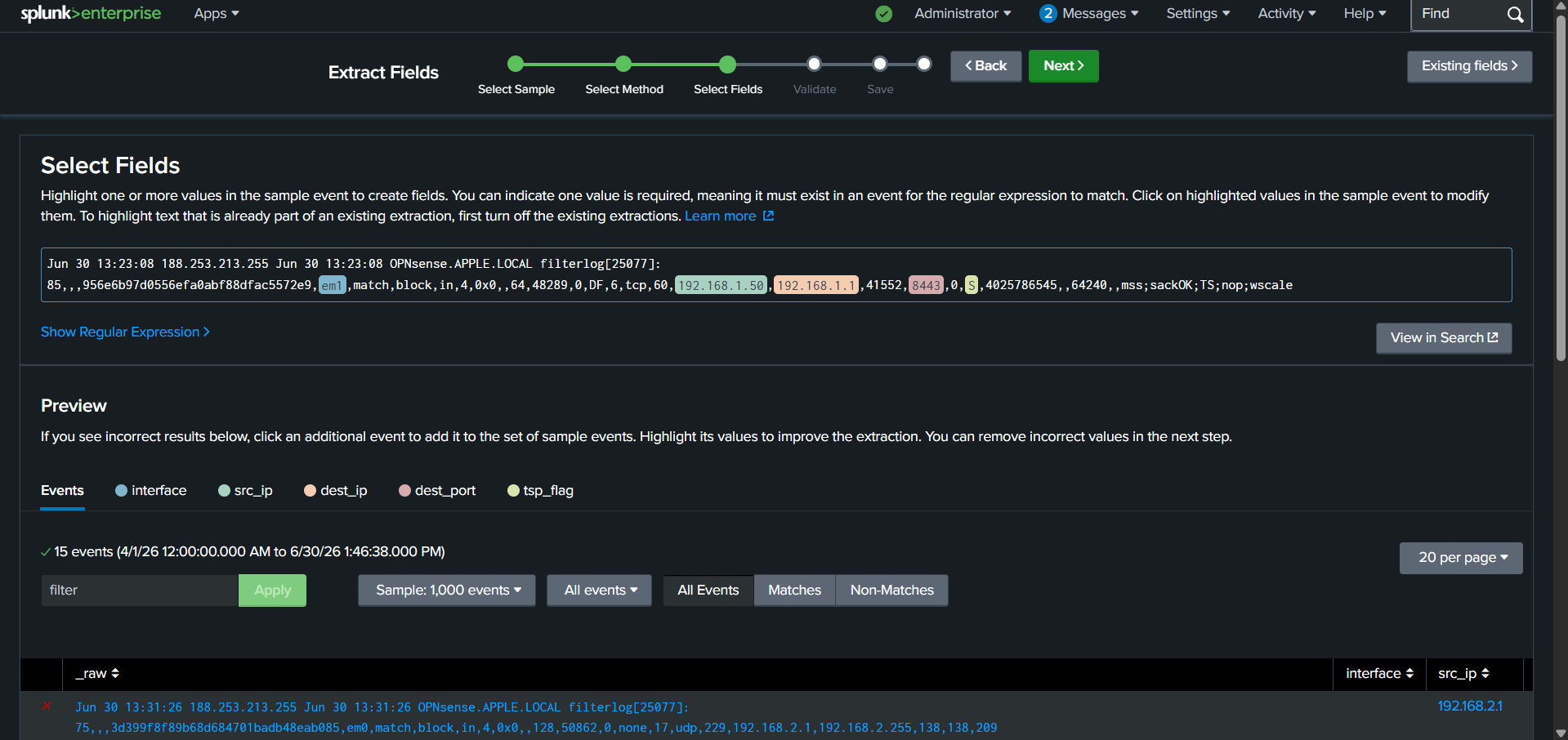1568x740 pixels.
Task: Switch to the Events tab
Action: [x=62, y=491]
